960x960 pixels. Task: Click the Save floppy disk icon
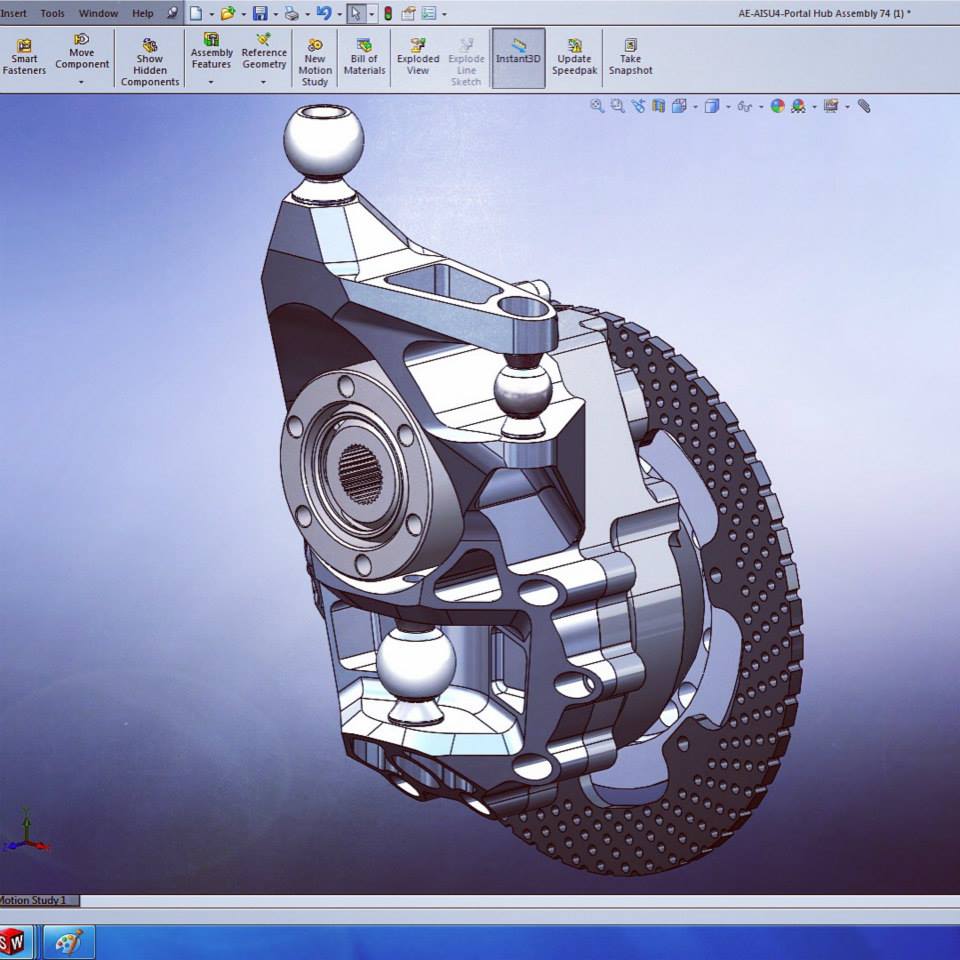(x=260, y=14)
